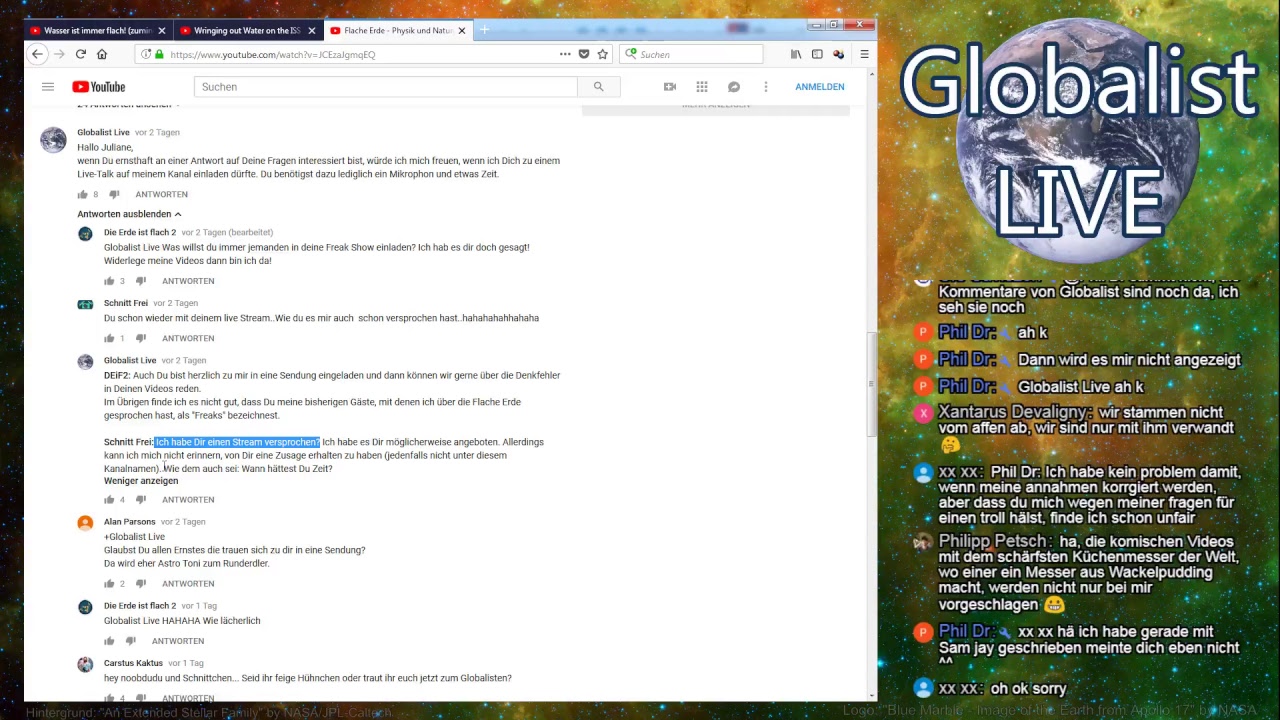The width and height of the screenshot is (1280, 720).
Task: Open the YouTube apps grid icon
Action: pos(702,87)
